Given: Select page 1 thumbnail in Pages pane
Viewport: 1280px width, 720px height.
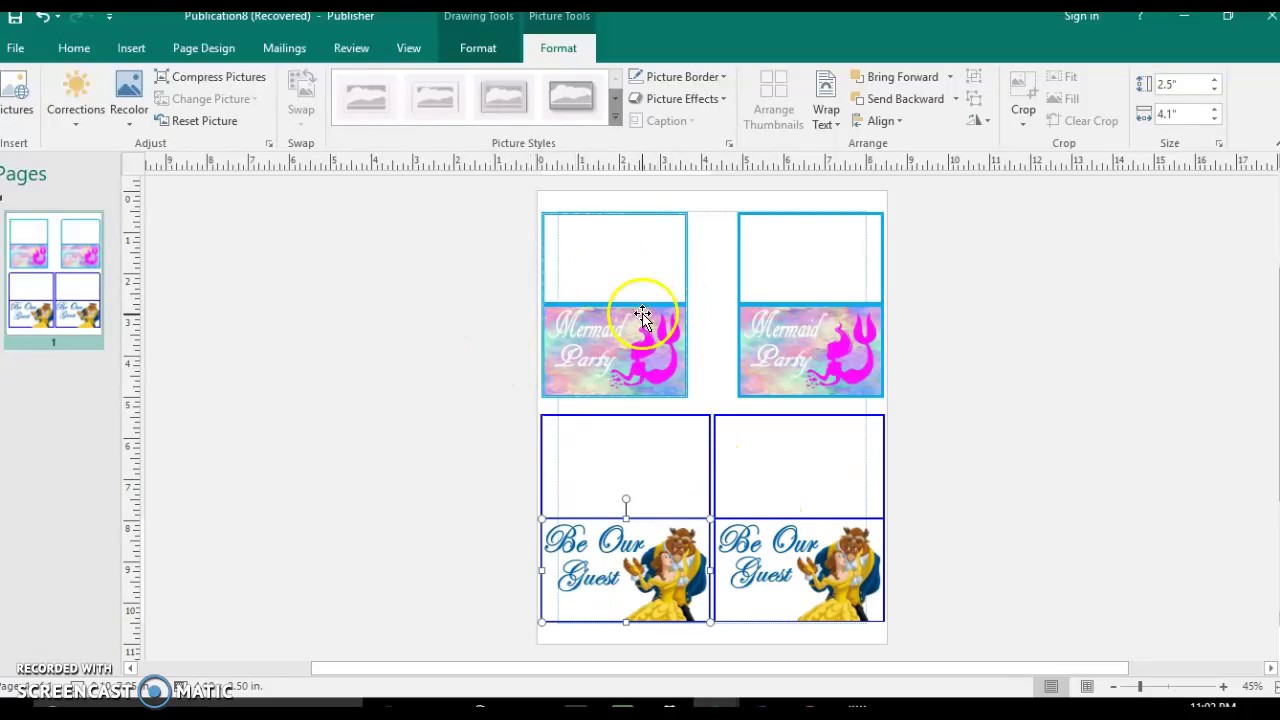Looking at the screenshot, I should [54, 274].
